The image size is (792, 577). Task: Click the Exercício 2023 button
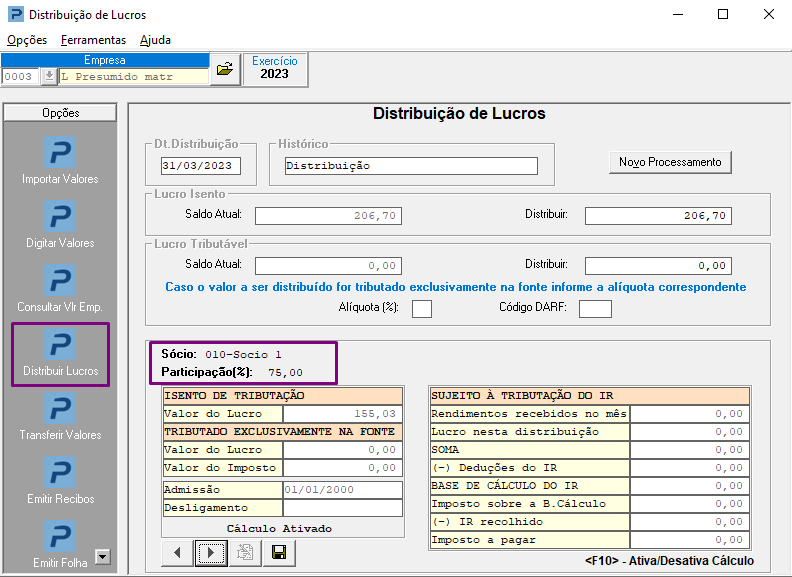(x=274, y=68)
